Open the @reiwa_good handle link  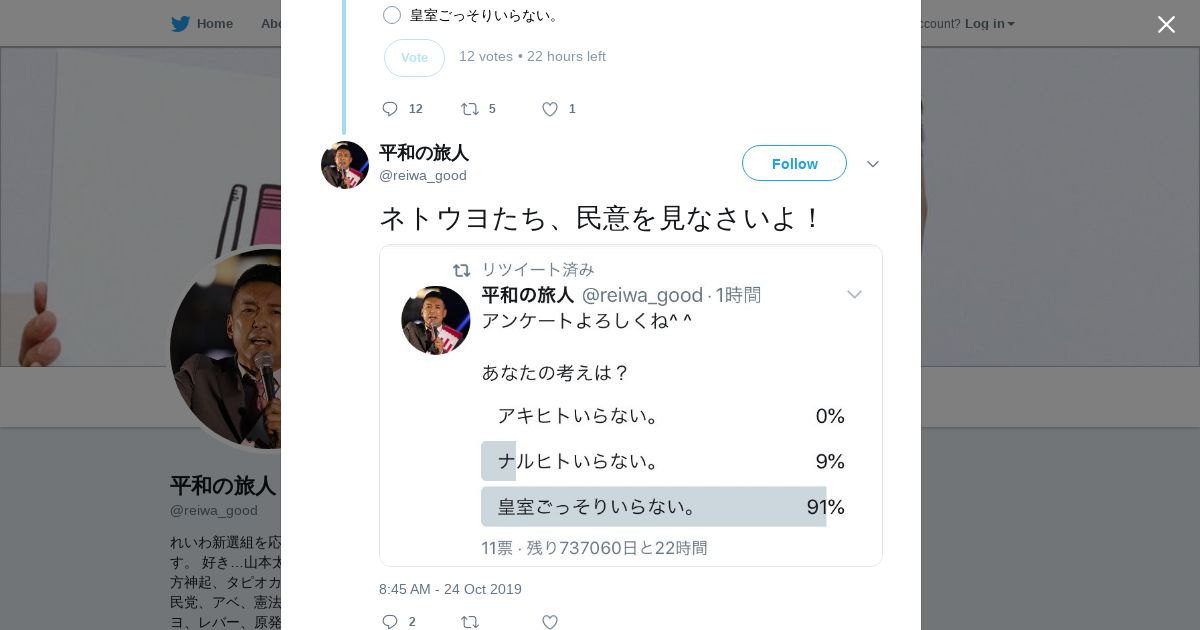click(423, 176)
